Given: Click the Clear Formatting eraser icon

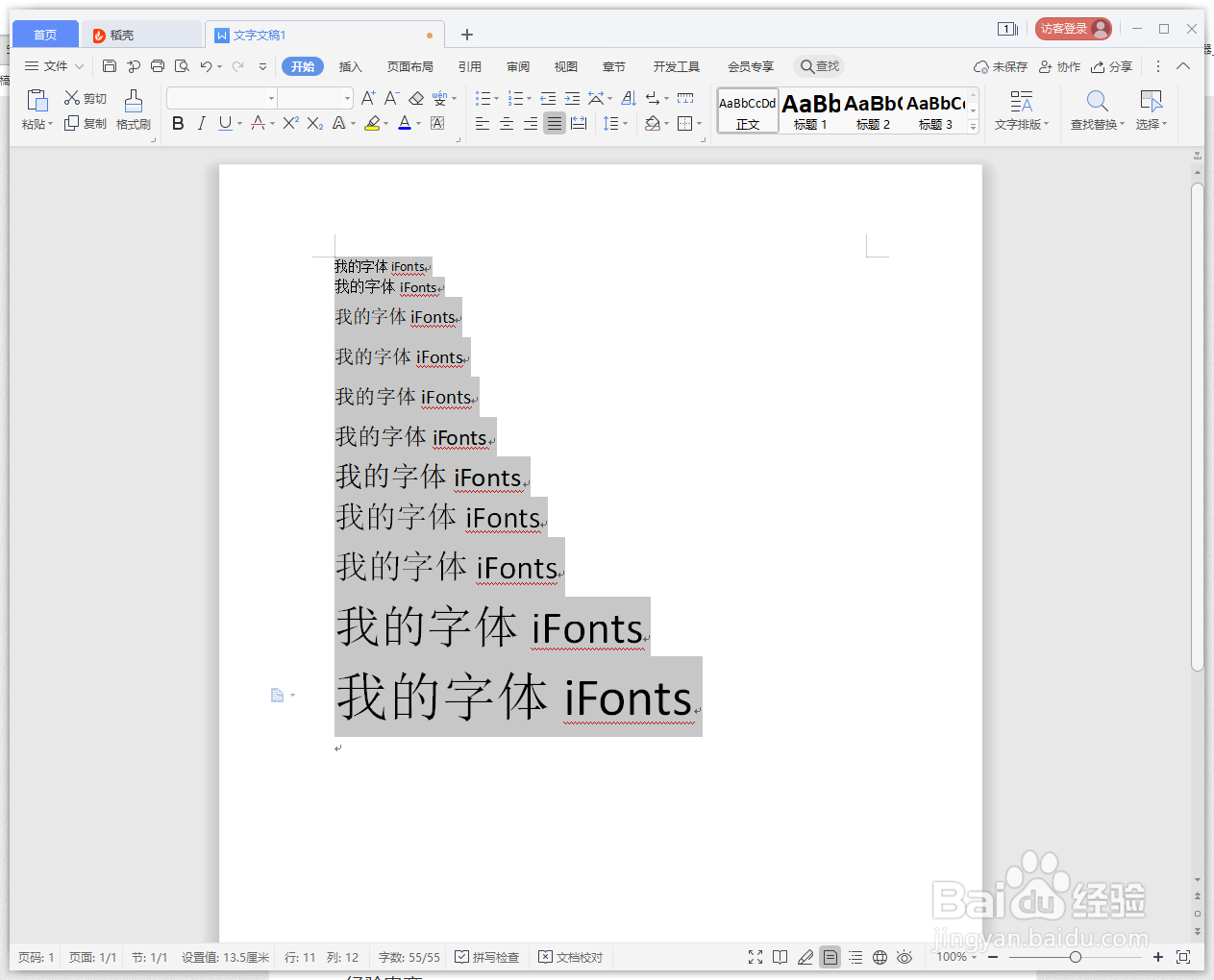Looking at the screenshot, I should (416, 98).
